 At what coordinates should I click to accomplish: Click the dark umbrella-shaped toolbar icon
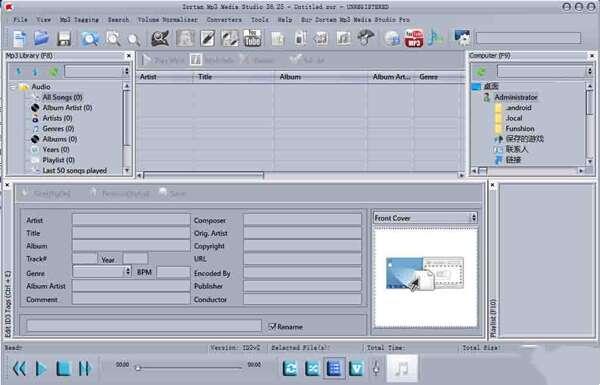pyautogui.click(x=365, y=38)
